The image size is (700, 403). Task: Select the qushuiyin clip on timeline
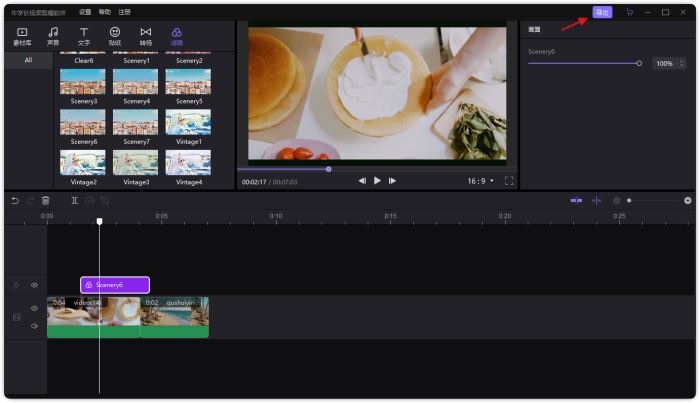pyautogui.click(x=175, y=317)
